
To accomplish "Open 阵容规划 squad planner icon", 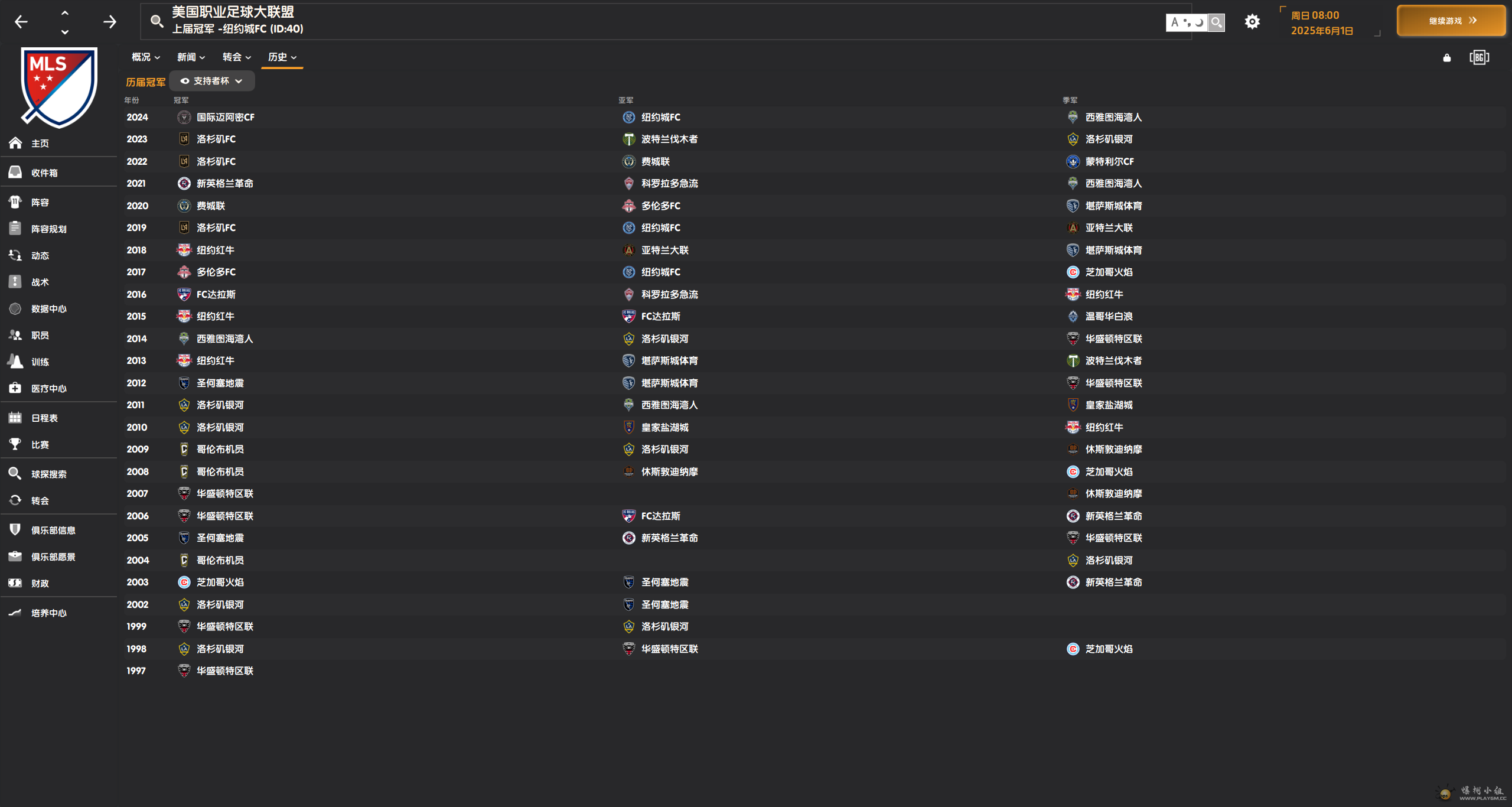I will [15, 229].
